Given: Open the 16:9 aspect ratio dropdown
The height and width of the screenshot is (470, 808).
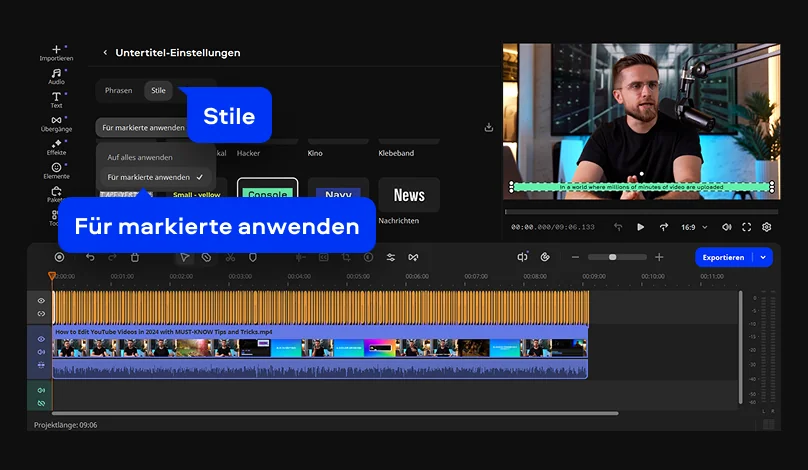Looking at the screenshot, I should point(695,227).
